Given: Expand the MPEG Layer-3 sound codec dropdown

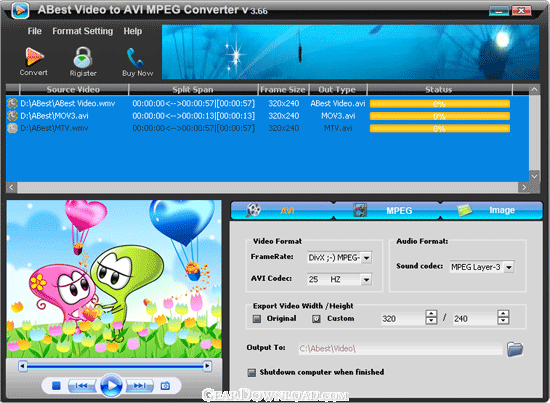Looking at the screenshot, I should pos(509,267).
